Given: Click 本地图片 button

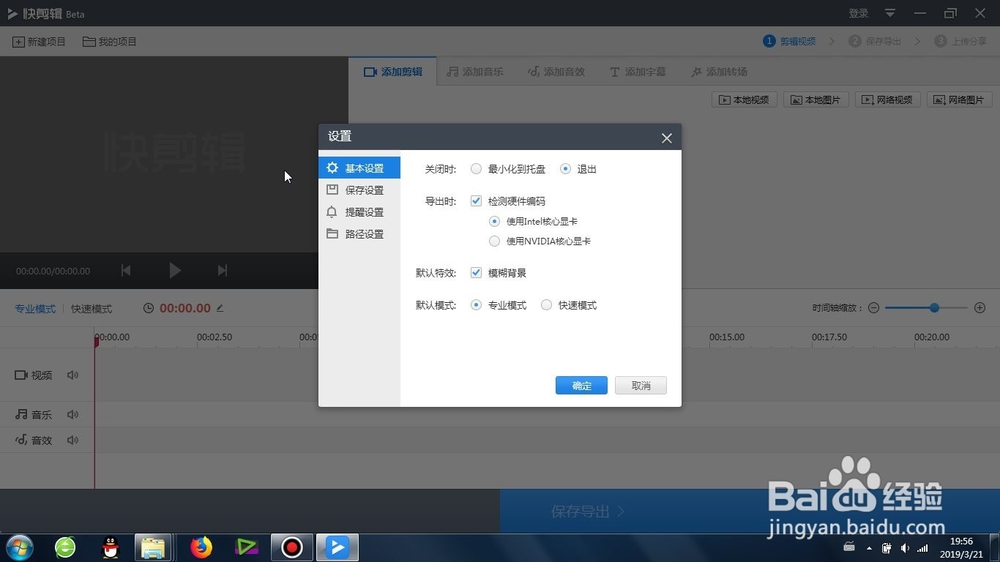Looking at the screenshot, I should click(816, 100).
